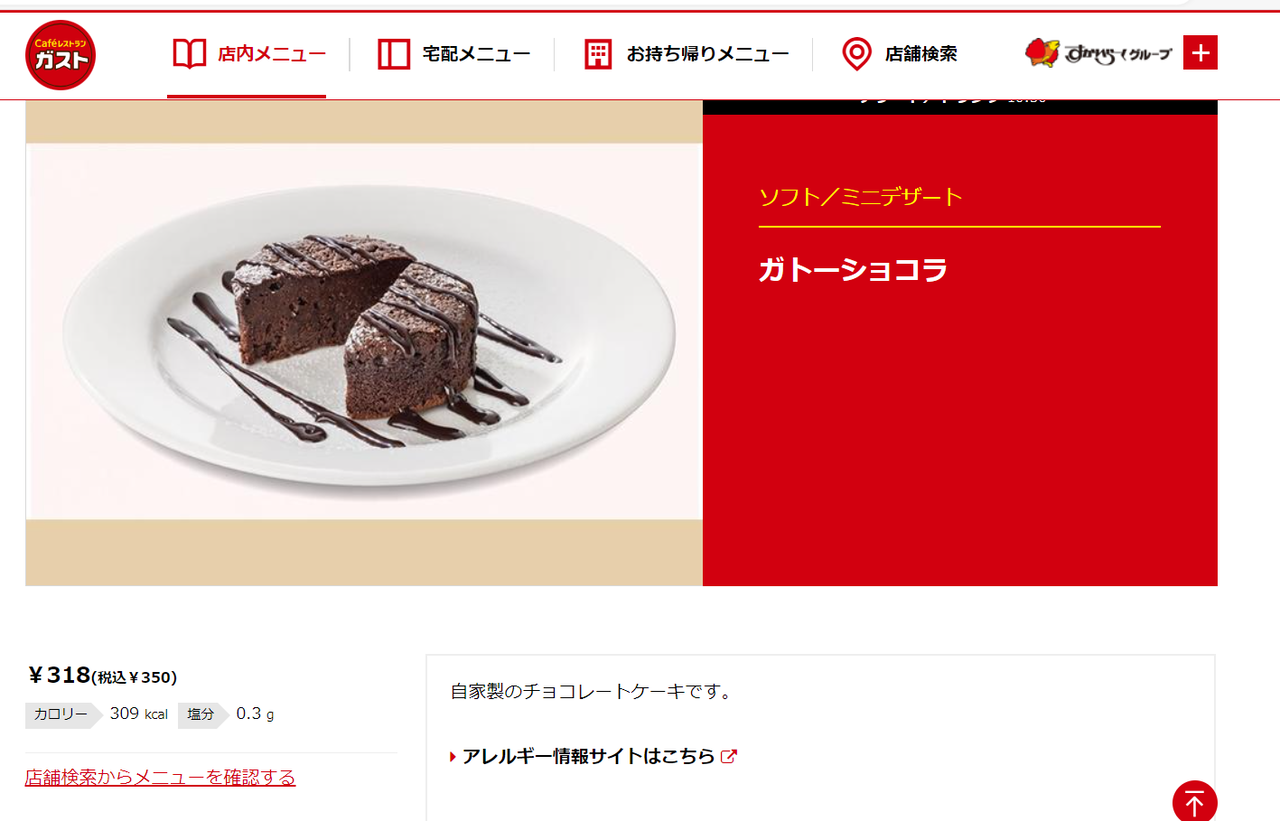The height and width of the screenshot is (821, 1280).
Task: Click the external link icon beside アレルギー情報
Action: pyautogui.click(x=729, y=756)
